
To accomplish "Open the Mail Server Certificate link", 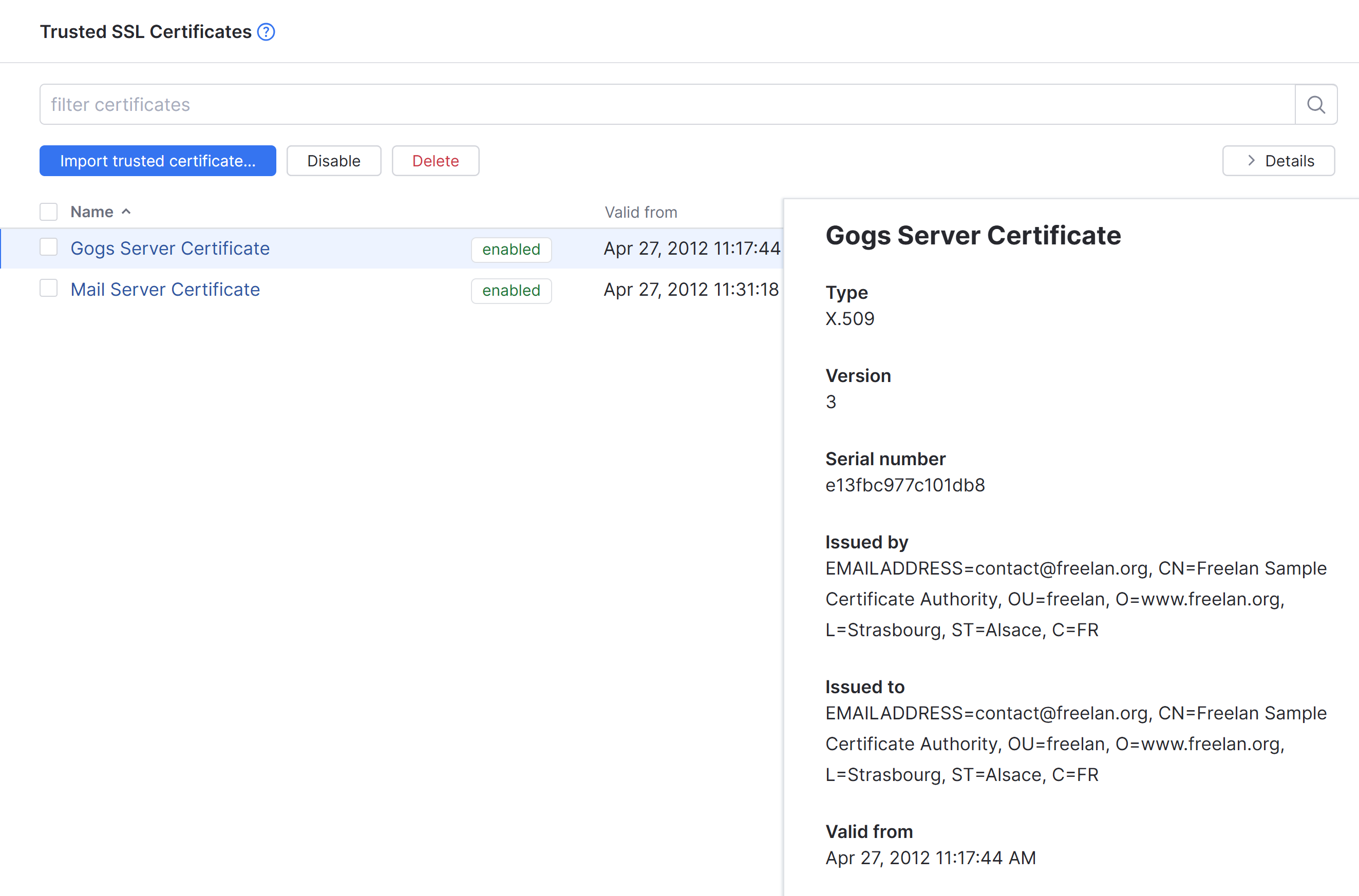I will pos(164,289).
